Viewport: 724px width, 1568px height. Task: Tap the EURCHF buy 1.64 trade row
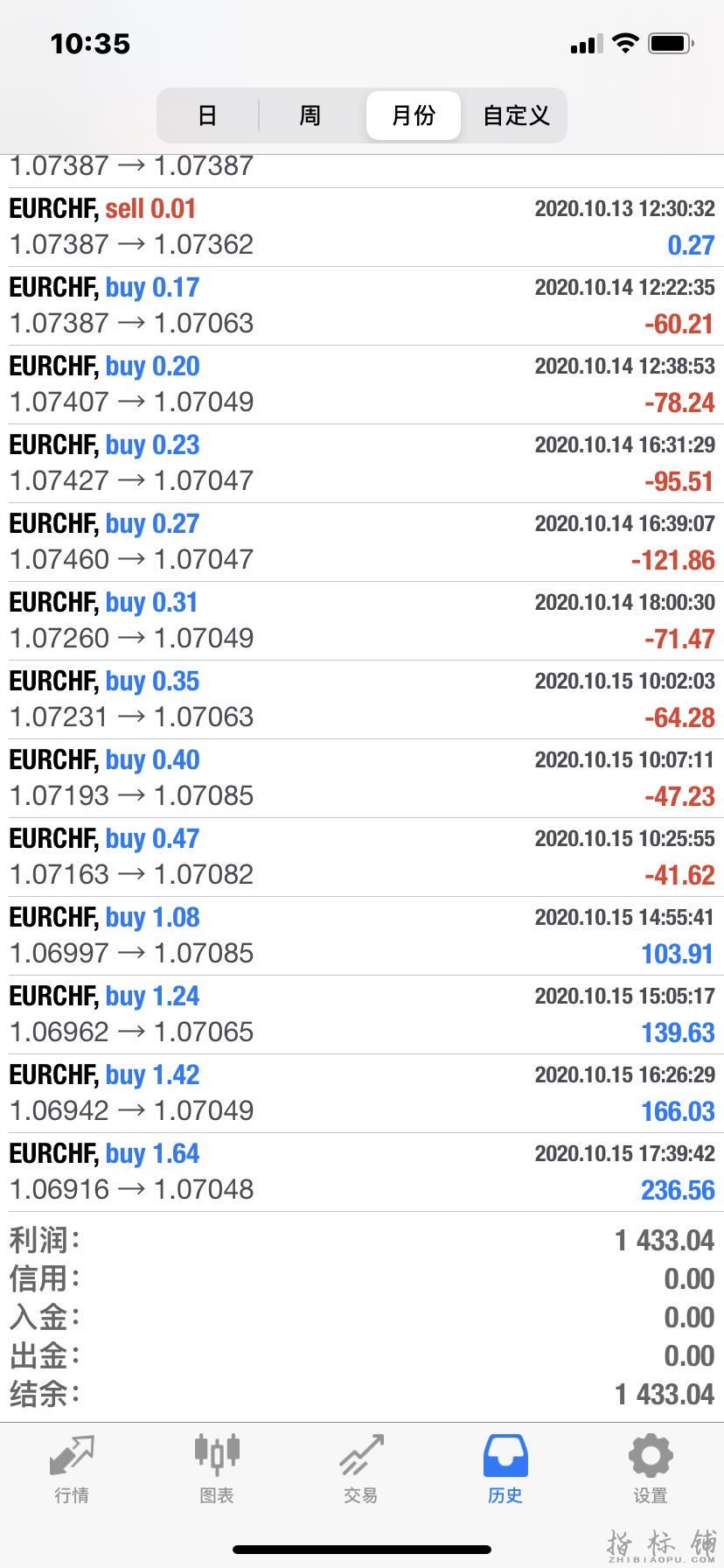point(362,1172)
